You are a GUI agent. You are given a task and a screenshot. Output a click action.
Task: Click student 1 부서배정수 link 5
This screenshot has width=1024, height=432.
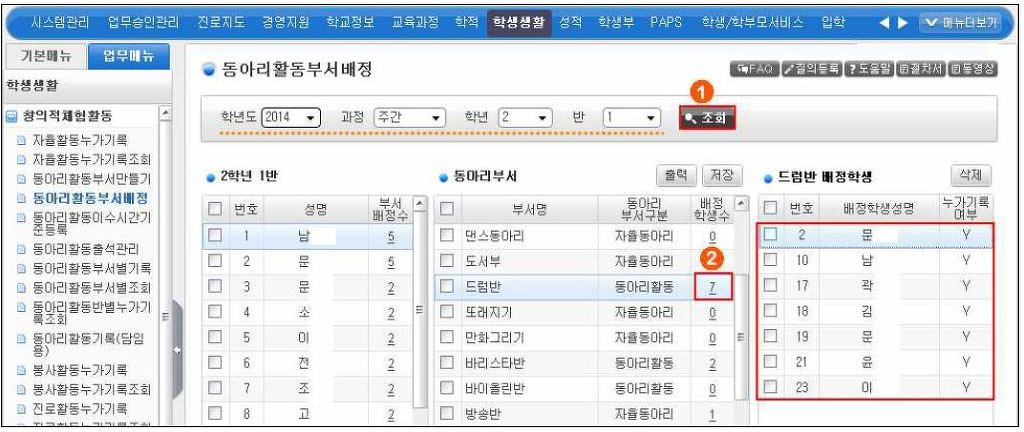pyautogui.click(x=391, y=236)
